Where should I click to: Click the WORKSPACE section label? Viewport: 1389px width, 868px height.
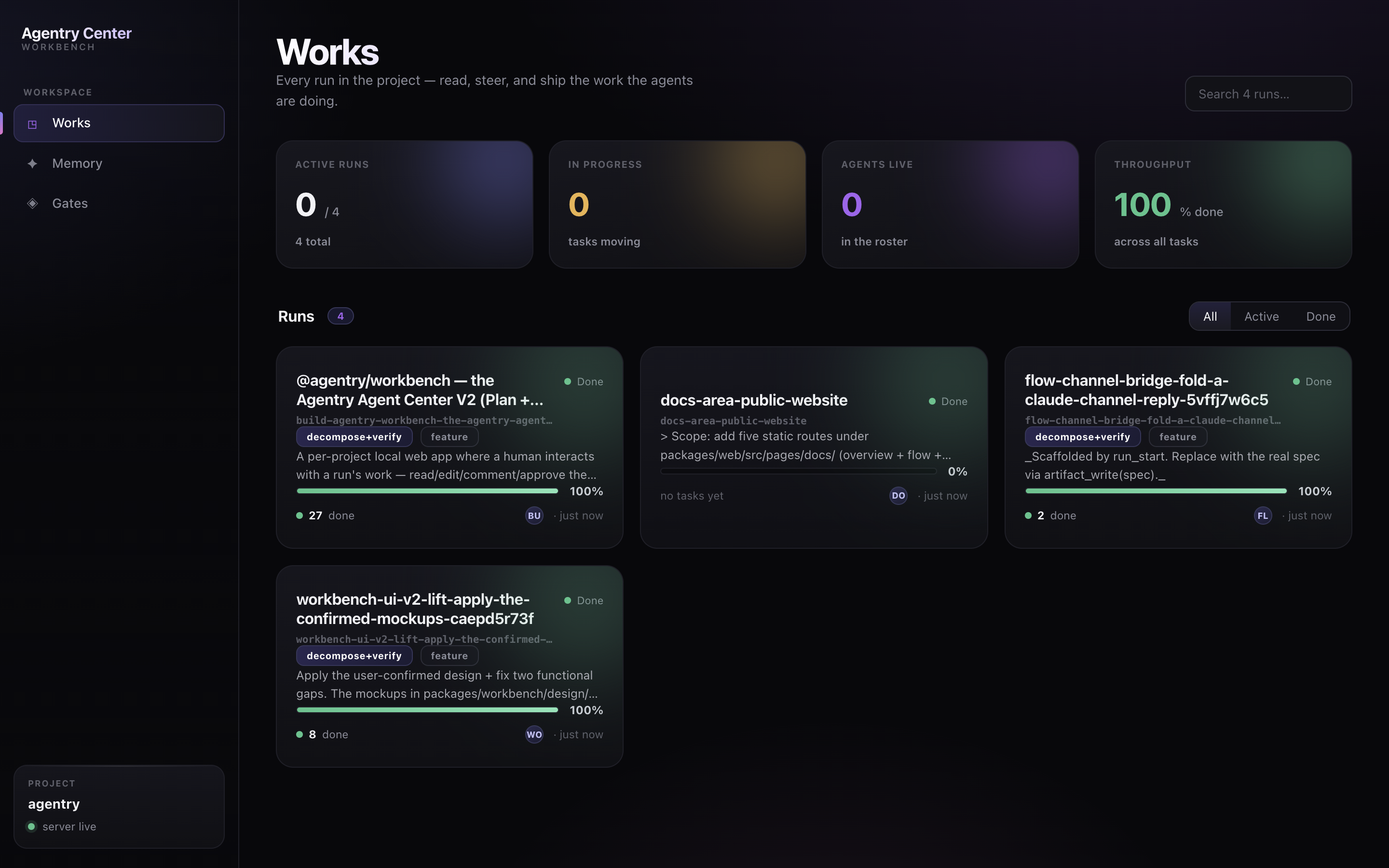click(x=57, y=93)
